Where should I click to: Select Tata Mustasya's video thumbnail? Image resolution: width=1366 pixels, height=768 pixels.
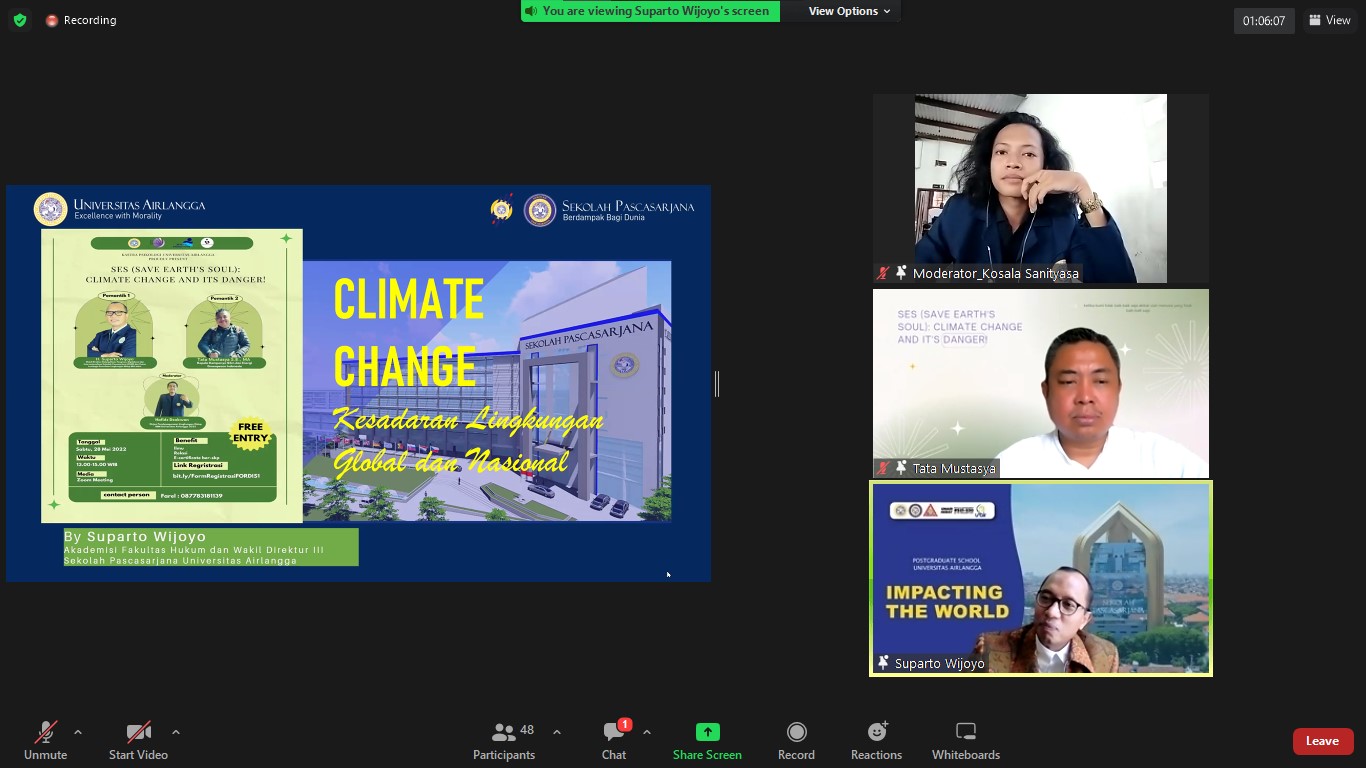(1040, 383)
